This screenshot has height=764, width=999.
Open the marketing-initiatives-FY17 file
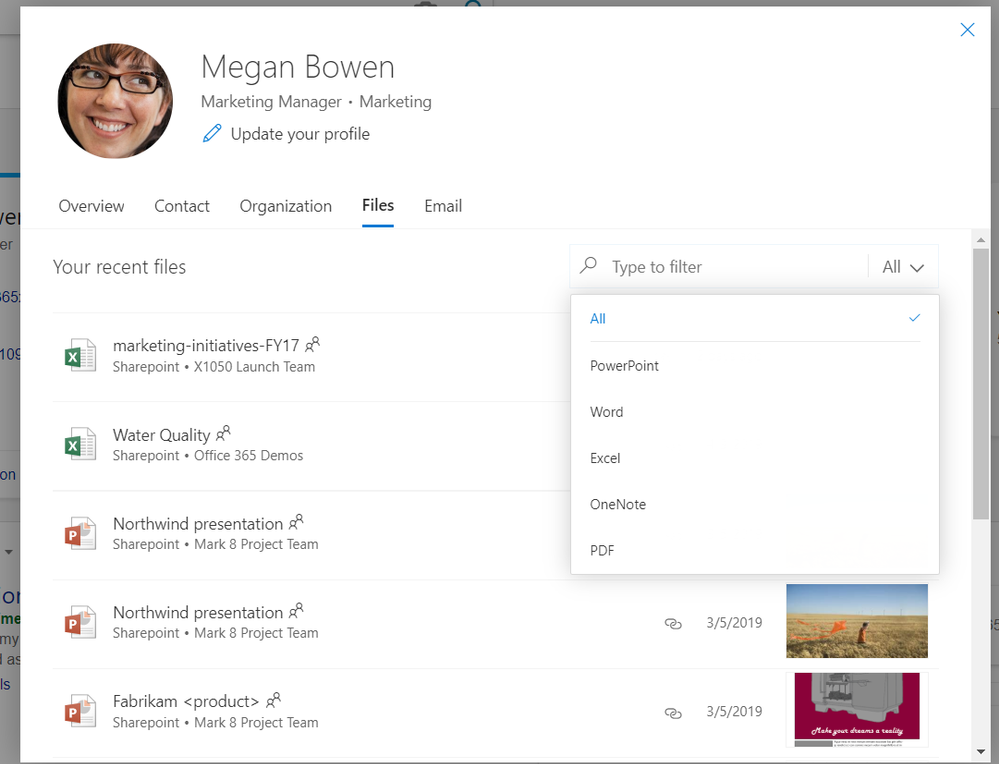208,345
